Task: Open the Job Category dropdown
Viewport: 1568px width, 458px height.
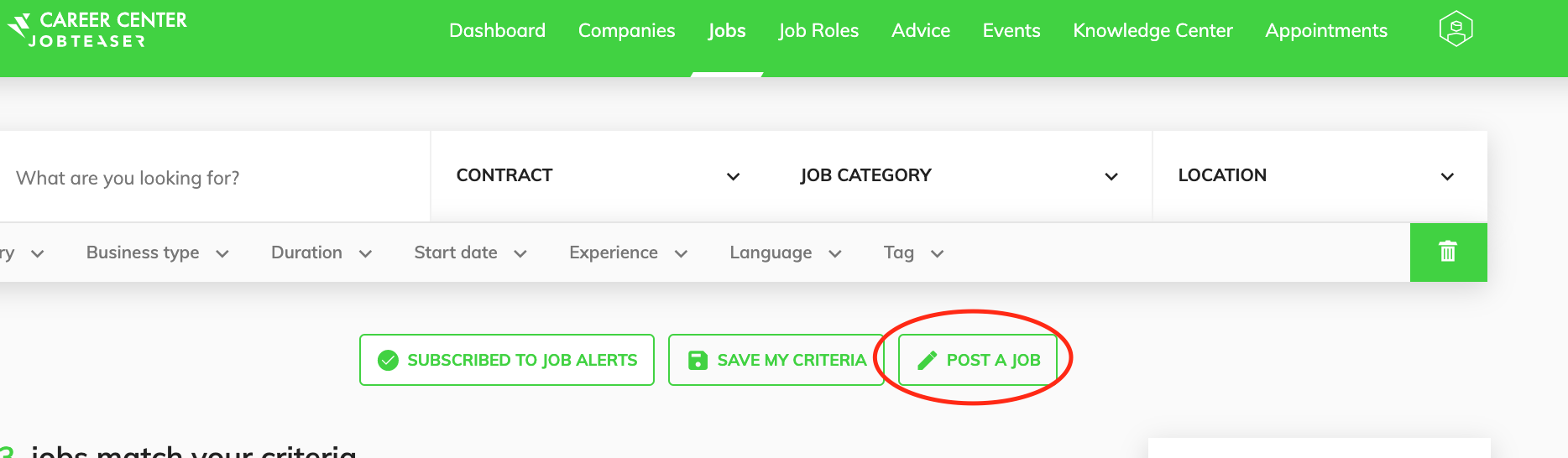Action: 959,176
